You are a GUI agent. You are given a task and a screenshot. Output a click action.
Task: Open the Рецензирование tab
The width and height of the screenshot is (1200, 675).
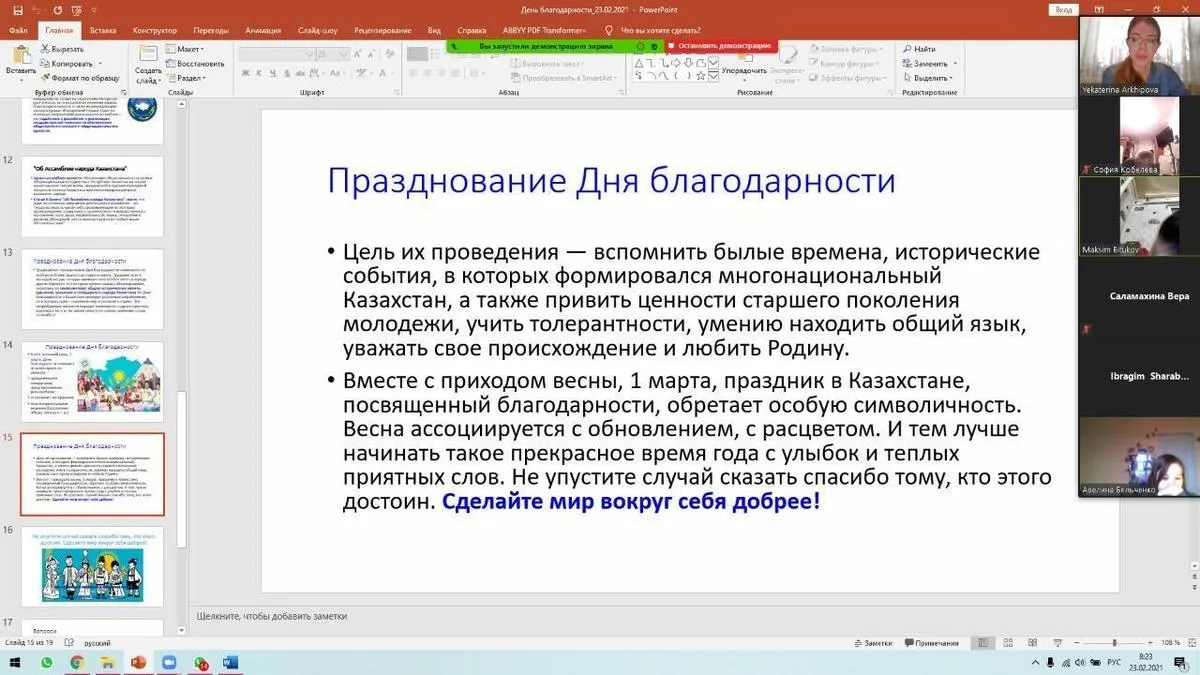coord(383,30)
